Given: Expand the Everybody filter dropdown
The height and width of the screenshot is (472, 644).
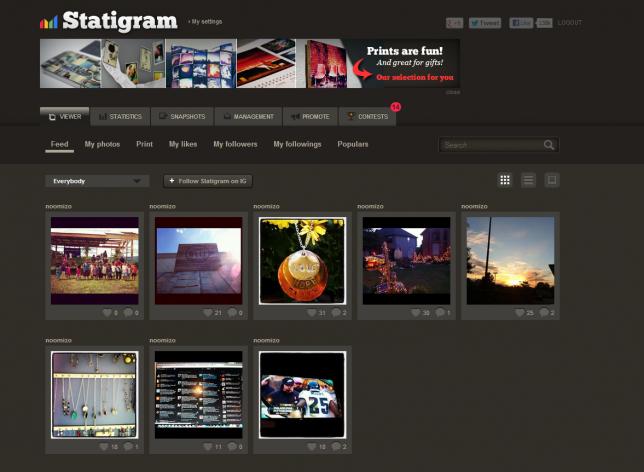Looking at the screenshot, I should coord(97,181).
